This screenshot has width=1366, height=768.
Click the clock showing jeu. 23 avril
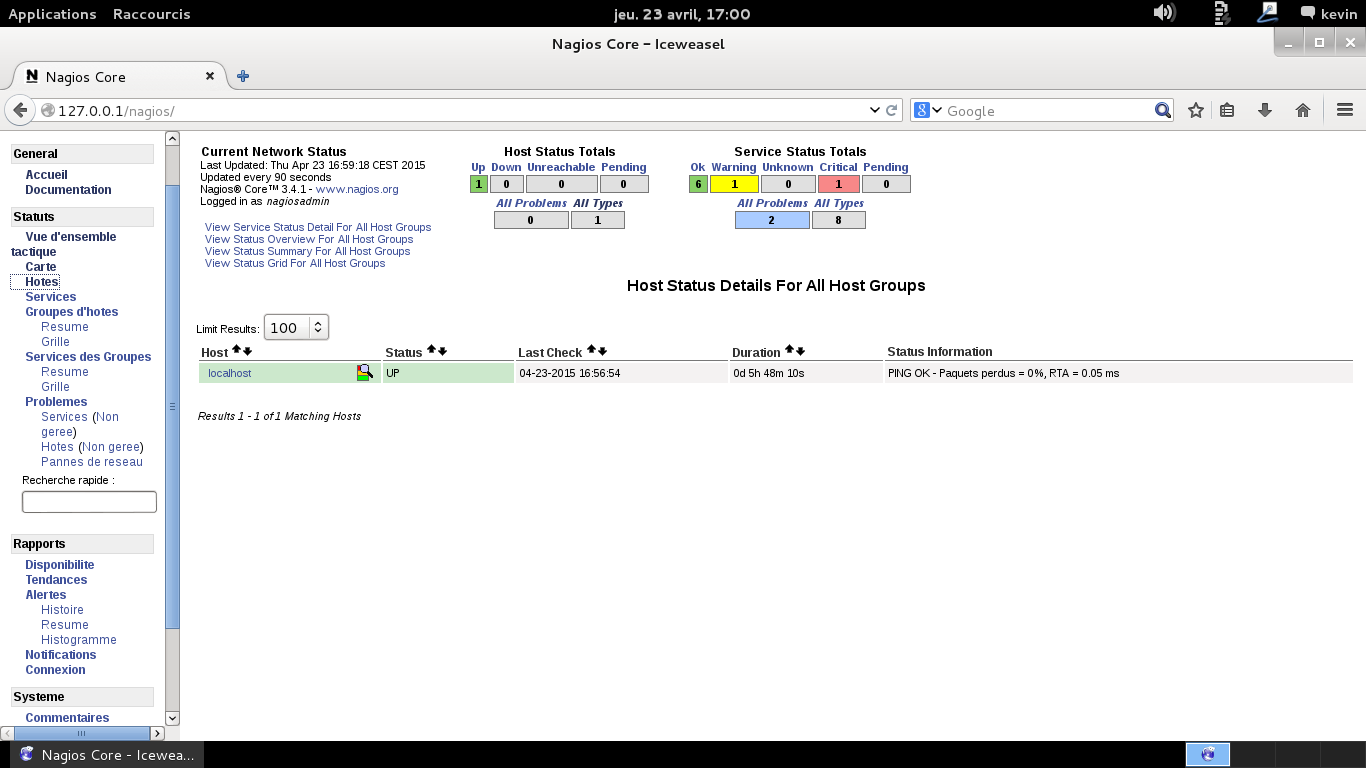(x=682, y=14)
